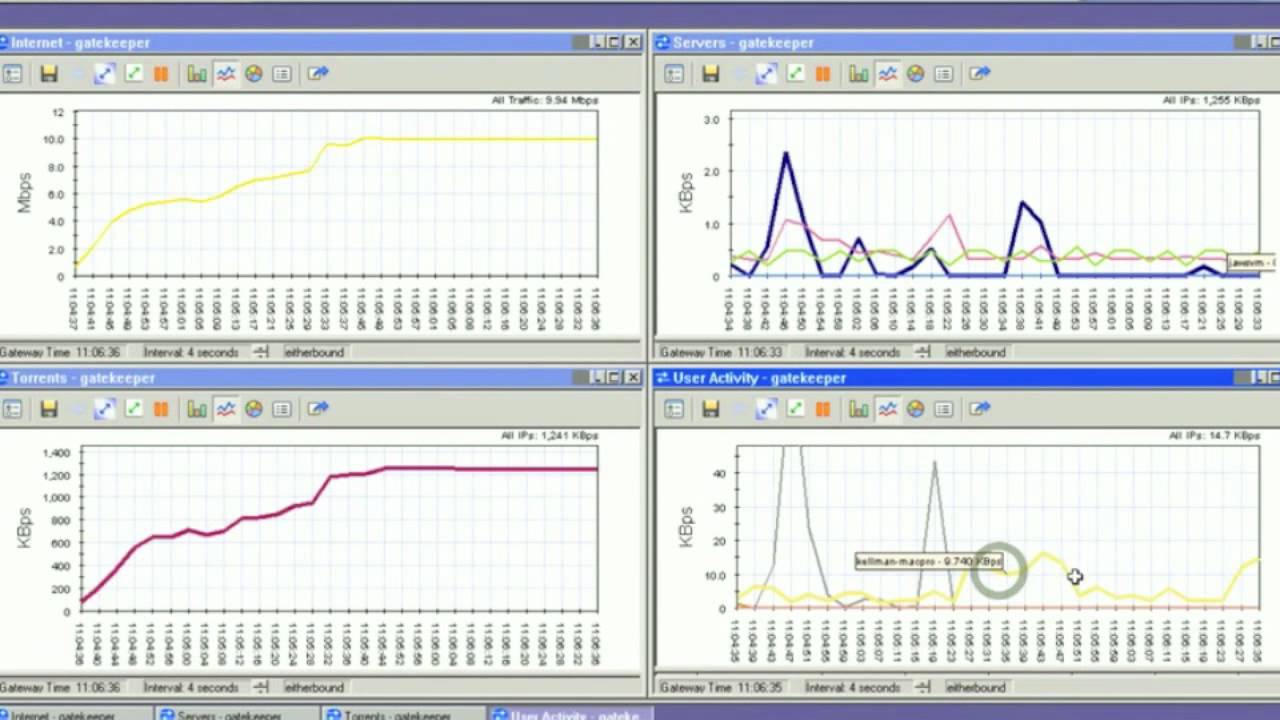Screen dimensions: 1280x720
Task: Adjust interval stepper in User Activity status bar
Action: click(923, 687)
